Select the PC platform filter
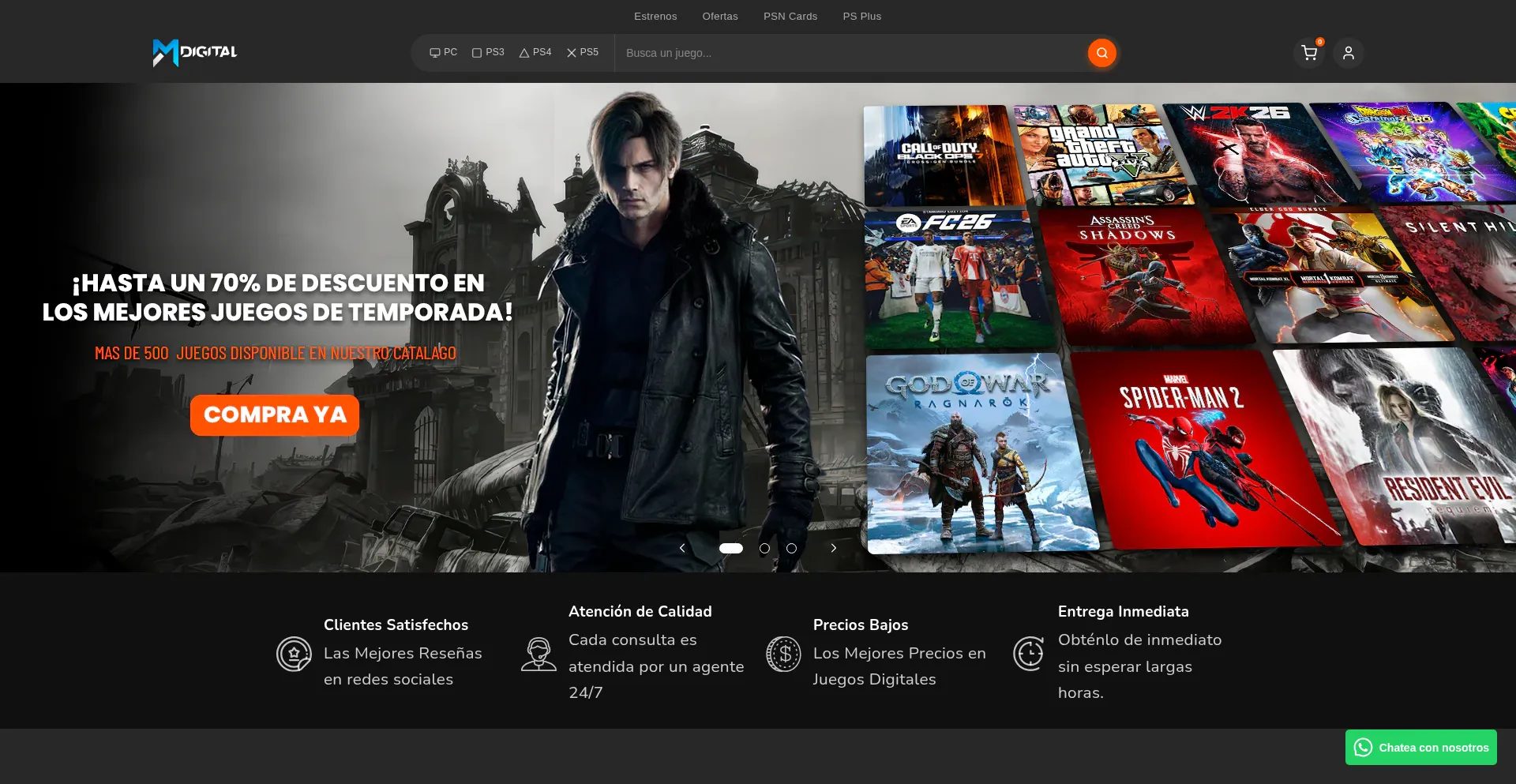This screenshot has height=784, width=1516. (x=443, y=52)
